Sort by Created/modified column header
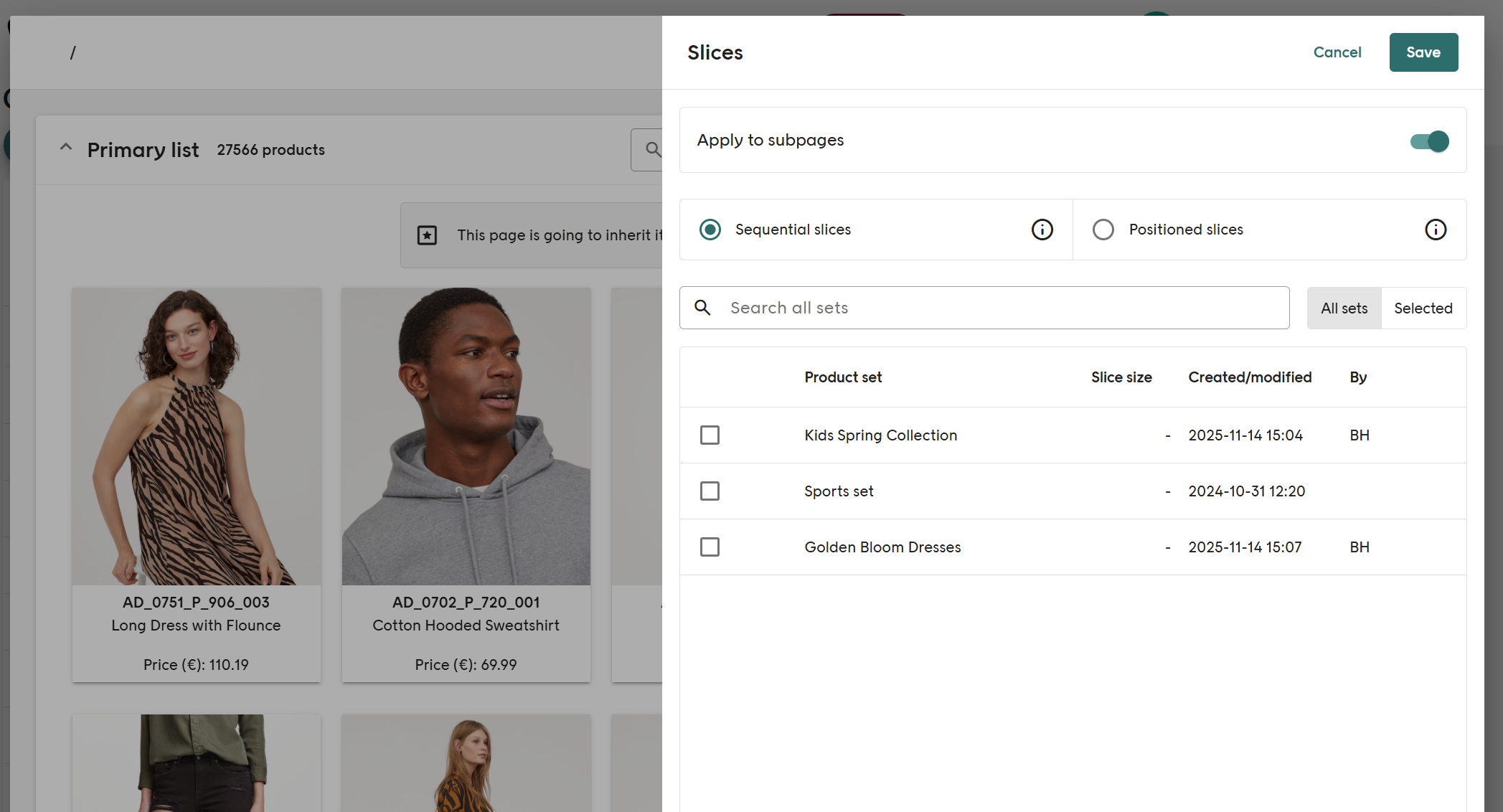This screenshot has height=812, width=1503. click(1249, 377)
